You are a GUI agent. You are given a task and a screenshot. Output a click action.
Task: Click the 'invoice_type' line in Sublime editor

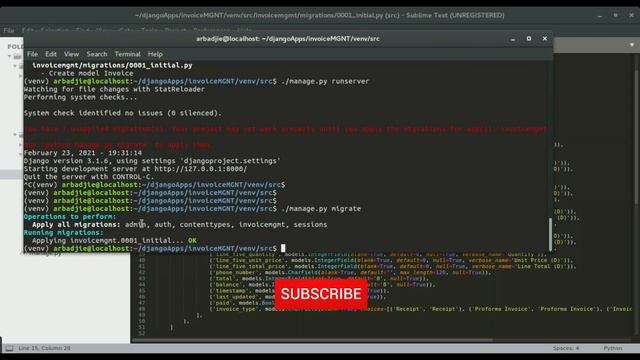tap(420, 309)
